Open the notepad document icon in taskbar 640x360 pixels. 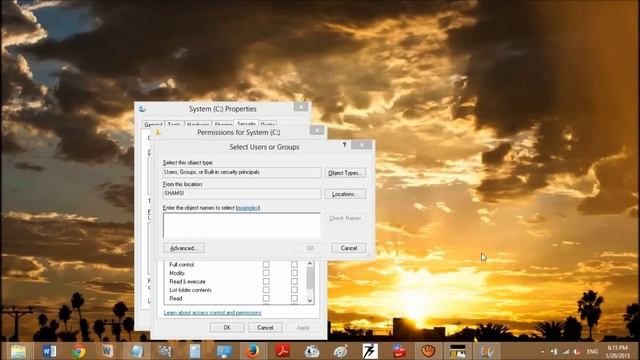point(195,351)
